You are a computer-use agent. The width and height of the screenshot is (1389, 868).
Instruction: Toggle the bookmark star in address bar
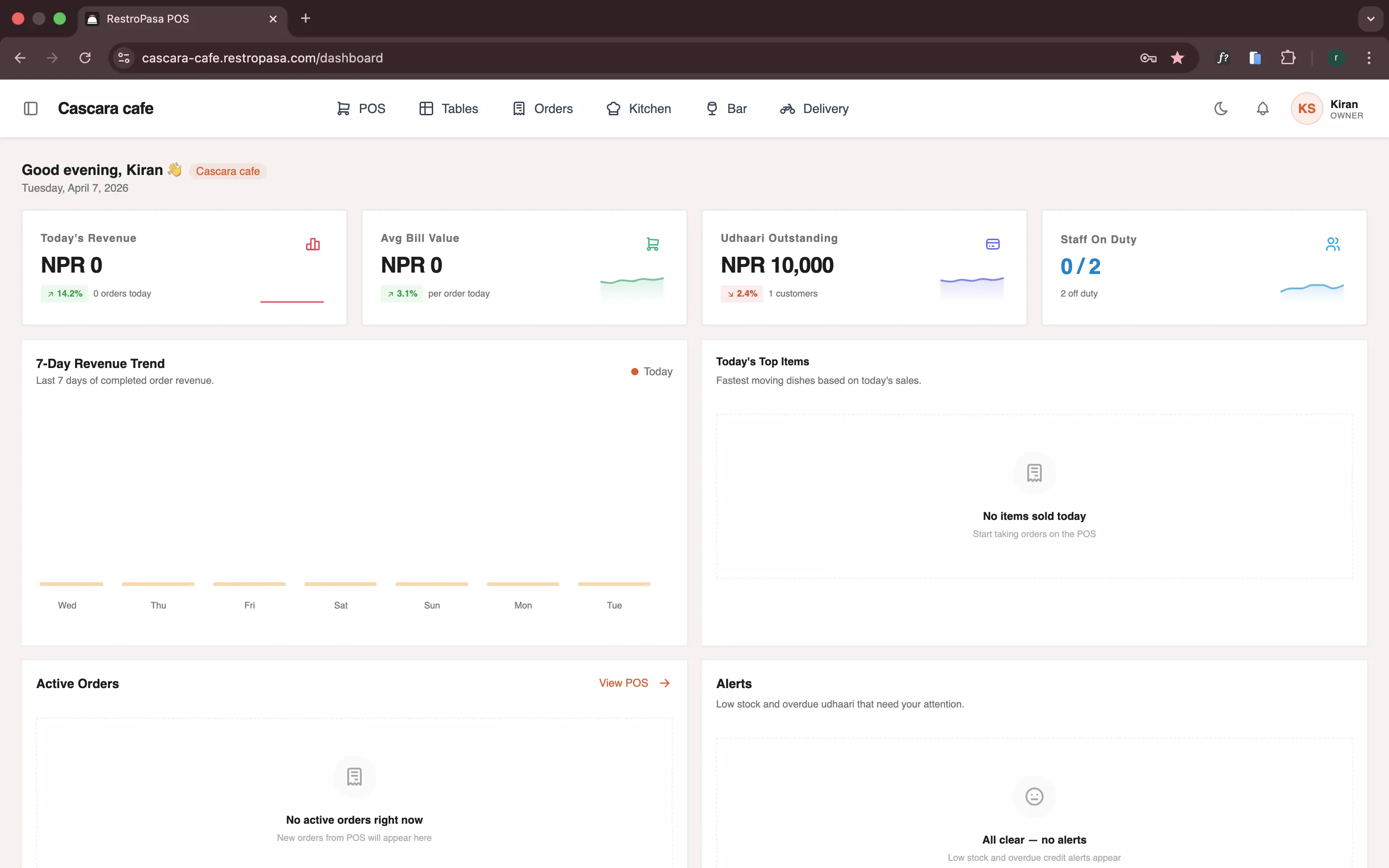tap(1177, 57)
